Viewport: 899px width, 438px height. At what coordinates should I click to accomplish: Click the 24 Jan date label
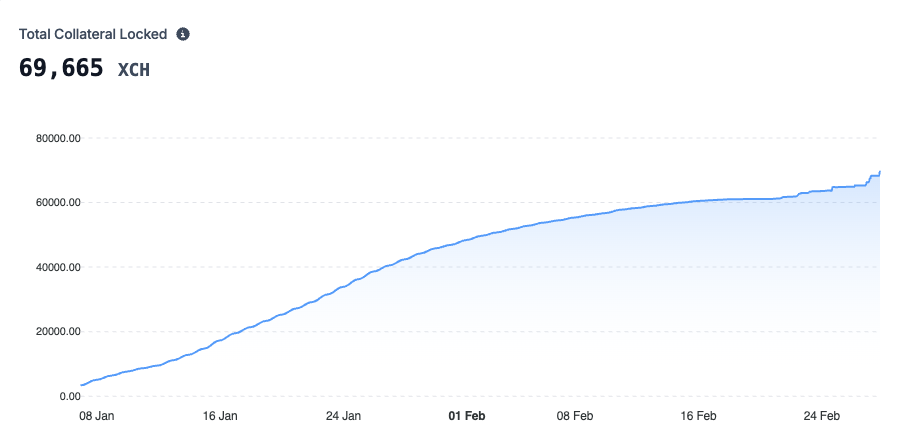(x=343, y=416)
